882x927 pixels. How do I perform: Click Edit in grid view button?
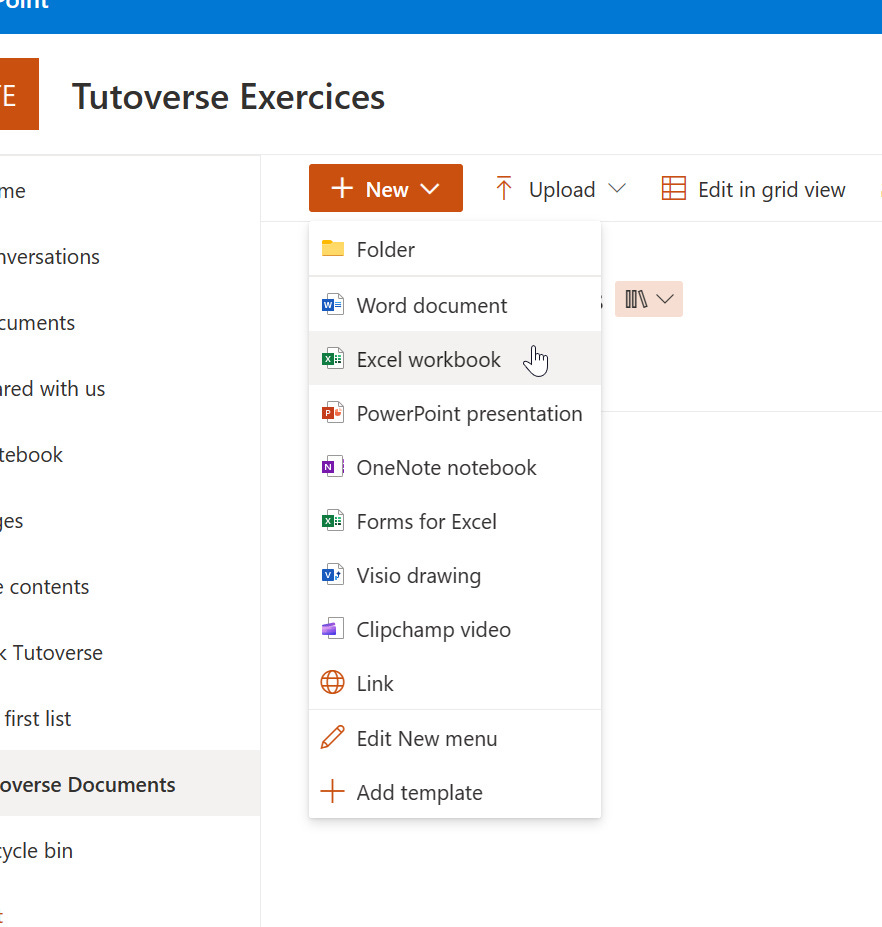(754, 189)
